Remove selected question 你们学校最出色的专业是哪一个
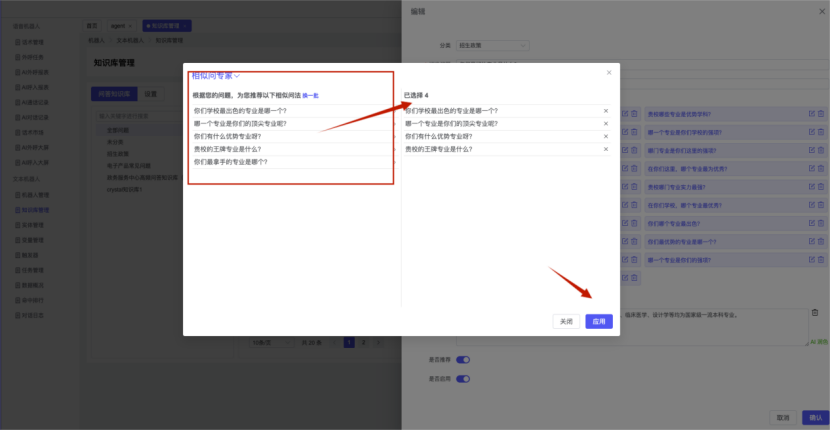The width and height of the screenshot is (830, 430). (605, 111)
